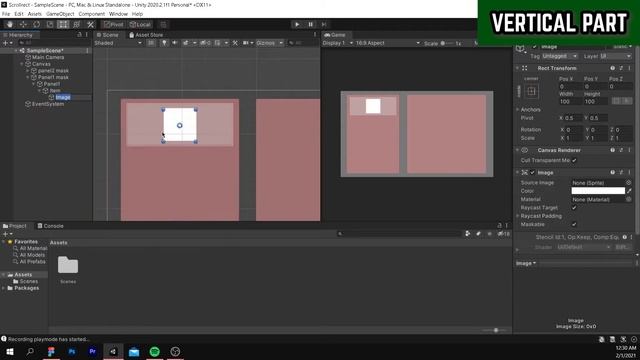Collapse the SampleScene root in Hierarchy
640x360 pixels.
(x=16, y=51)
